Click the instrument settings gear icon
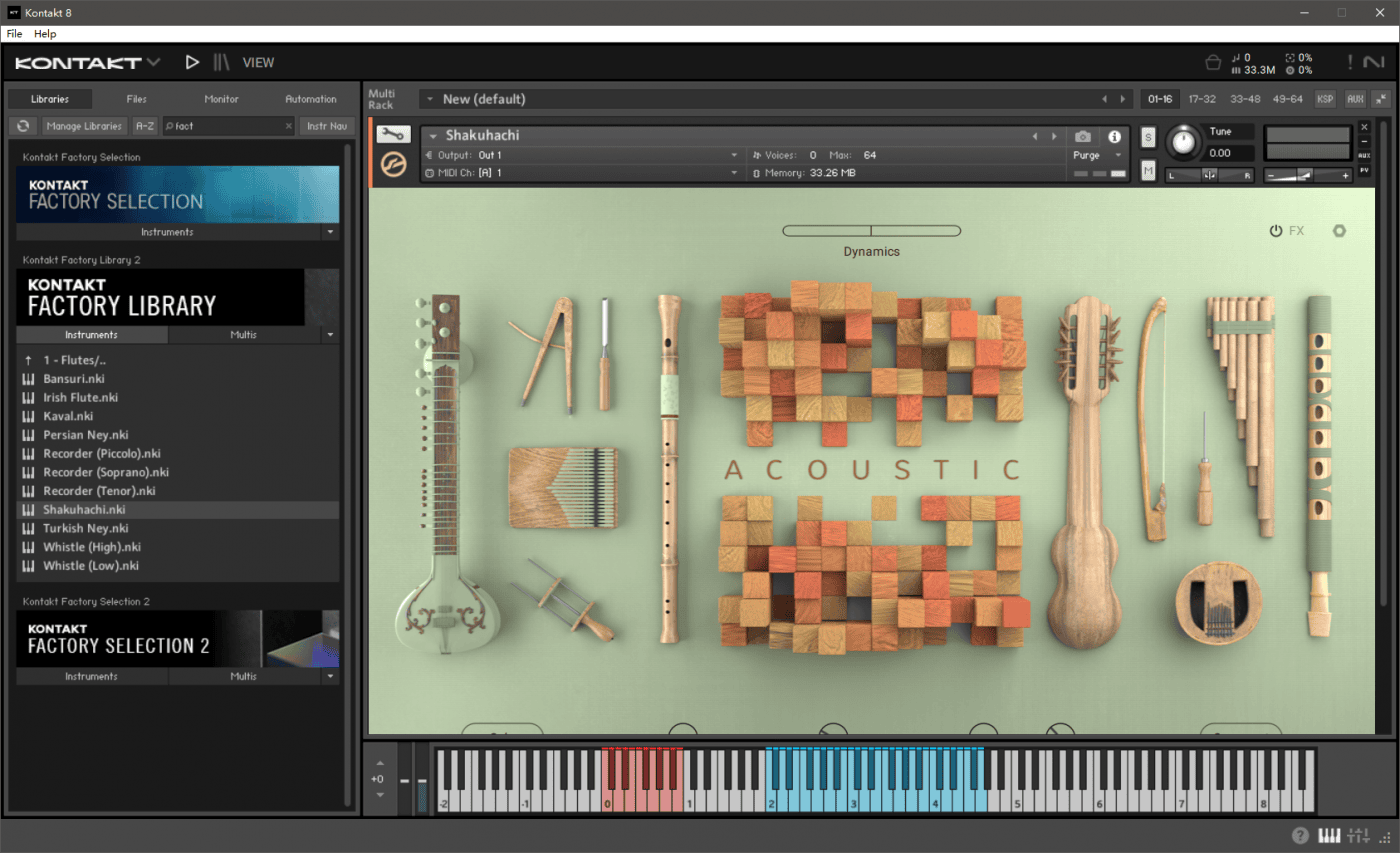The height and width of the screenshot is (853, 1400). pyautogui.click(x=1339, y=231)
